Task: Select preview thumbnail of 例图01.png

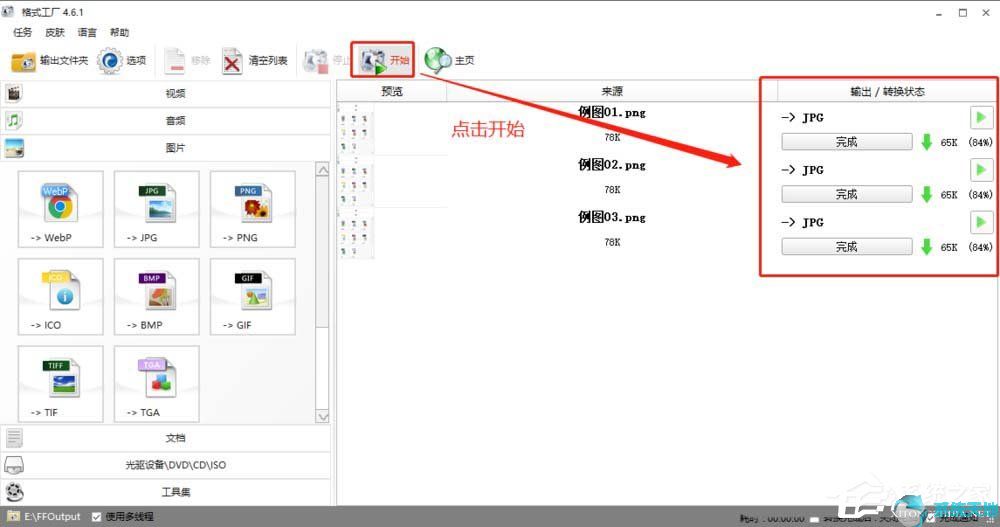Action: 355,128
